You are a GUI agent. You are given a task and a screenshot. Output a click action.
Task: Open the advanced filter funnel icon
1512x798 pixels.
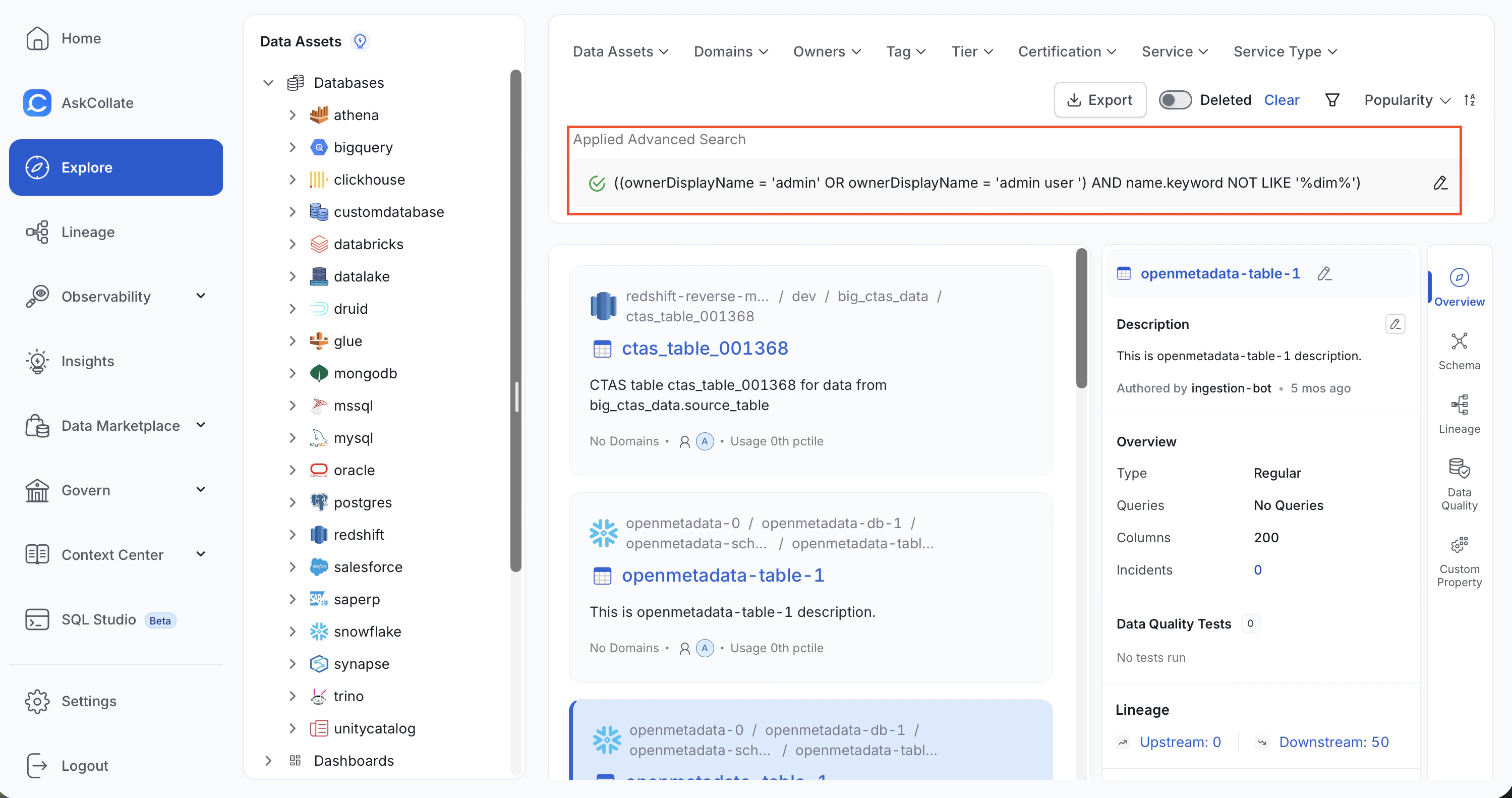(x=1332, y=100)
